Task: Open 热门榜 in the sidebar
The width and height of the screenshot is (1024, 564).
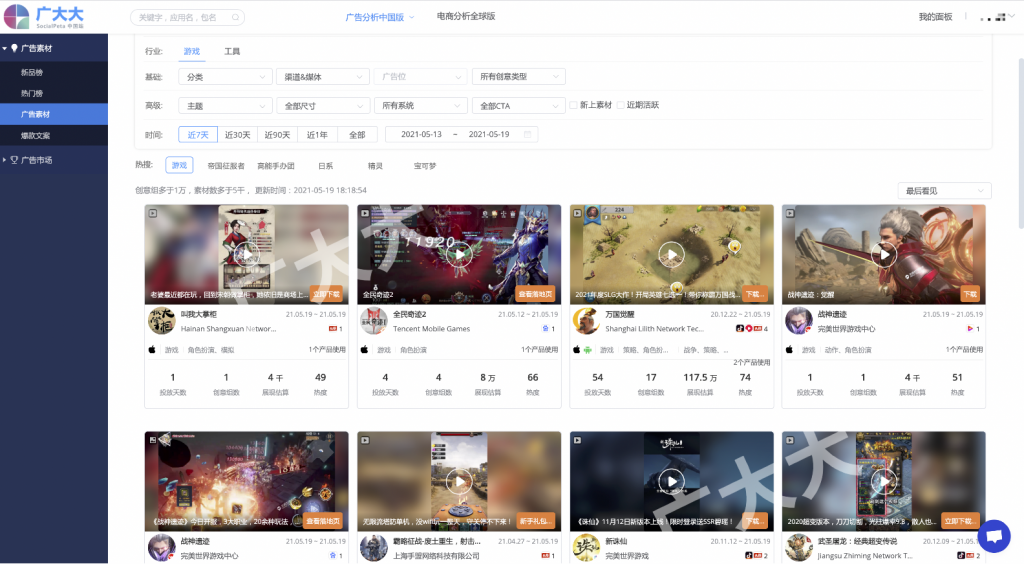Action: click(54, 93)
